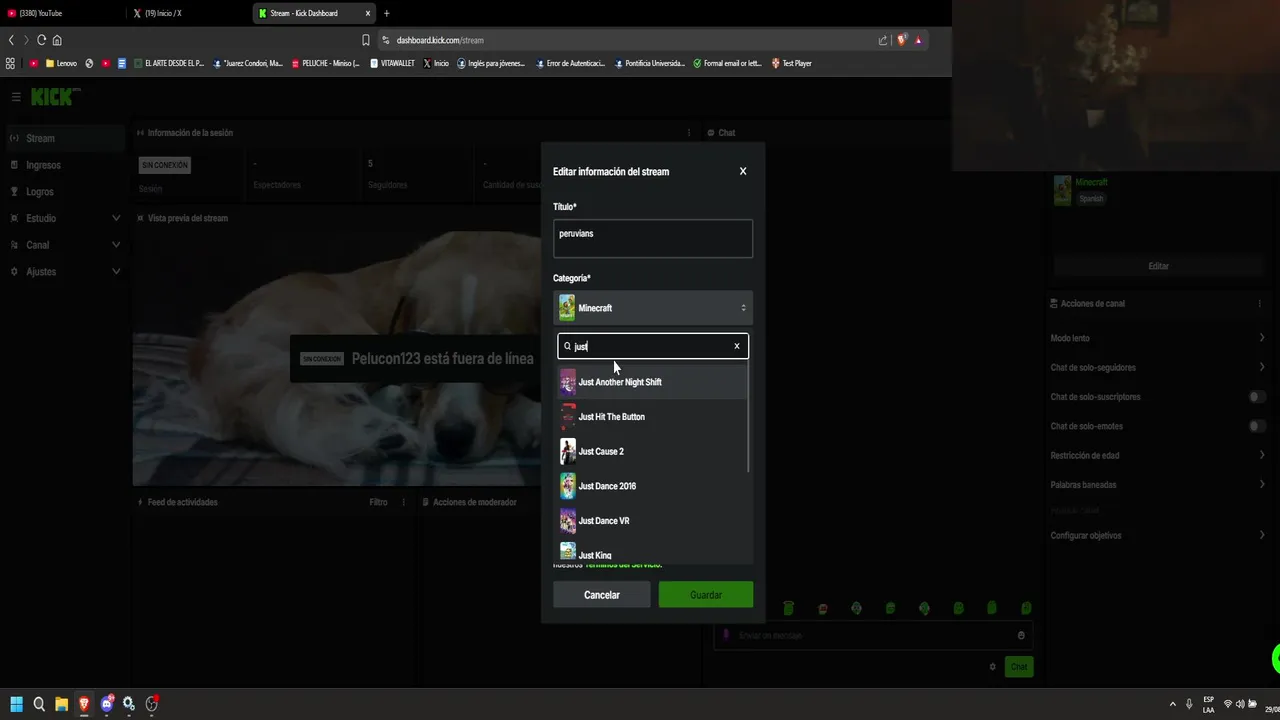Screen dimensions: 1280x720
Task: Save changes with the Guardar button
Action: (706, 595)
